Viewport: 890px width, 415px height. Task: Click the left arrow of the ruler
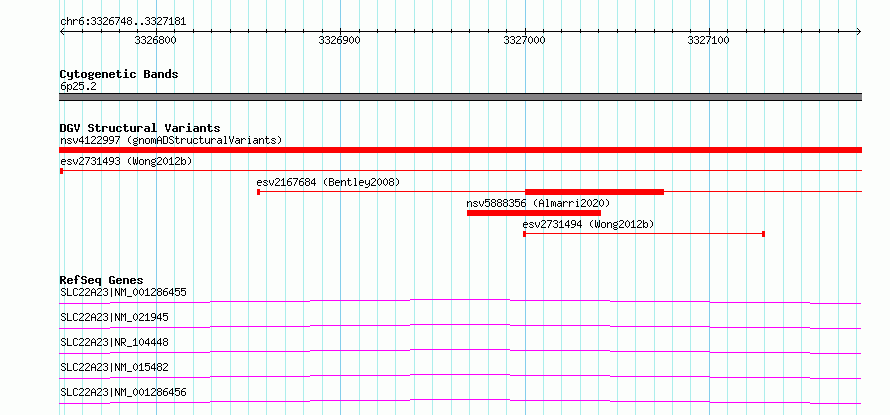(x=62, y=32)
